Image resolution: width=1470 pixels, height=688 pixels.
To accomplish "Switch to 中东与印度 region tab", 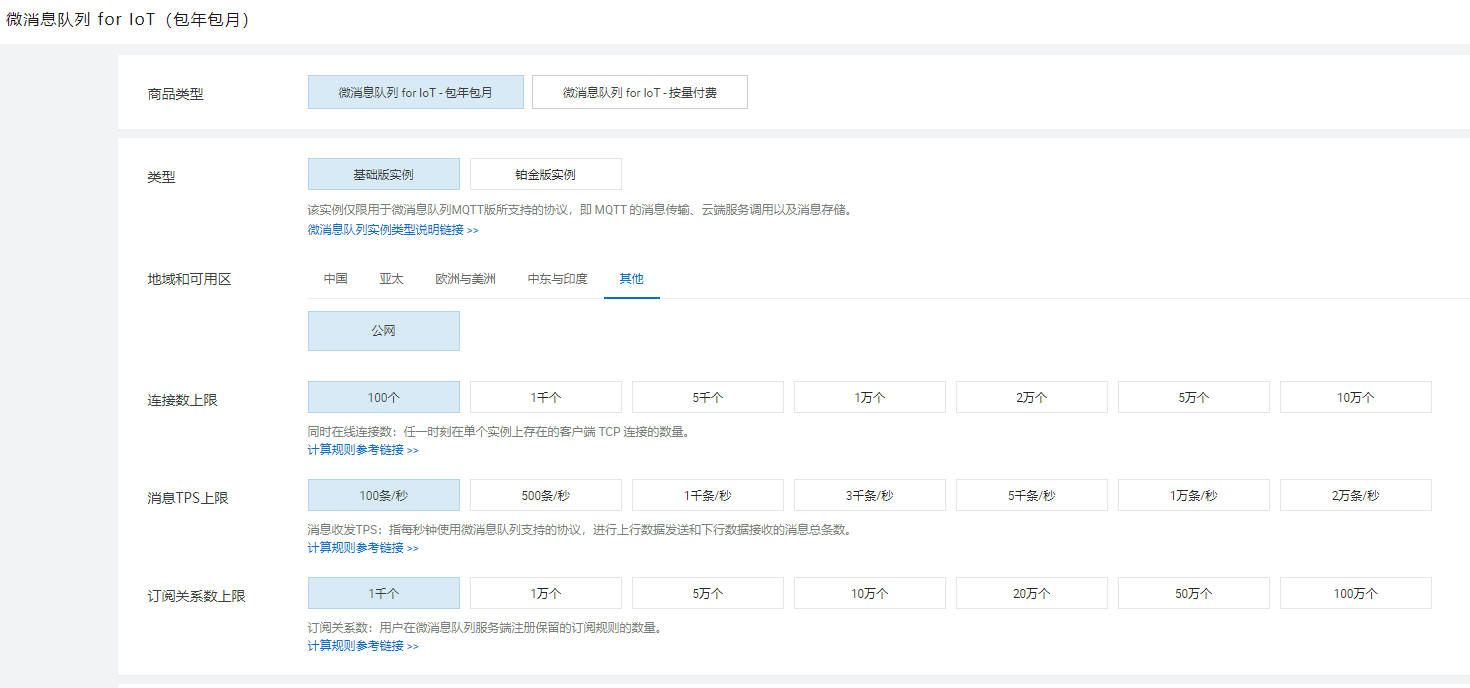I will click(x=558, y=279).
